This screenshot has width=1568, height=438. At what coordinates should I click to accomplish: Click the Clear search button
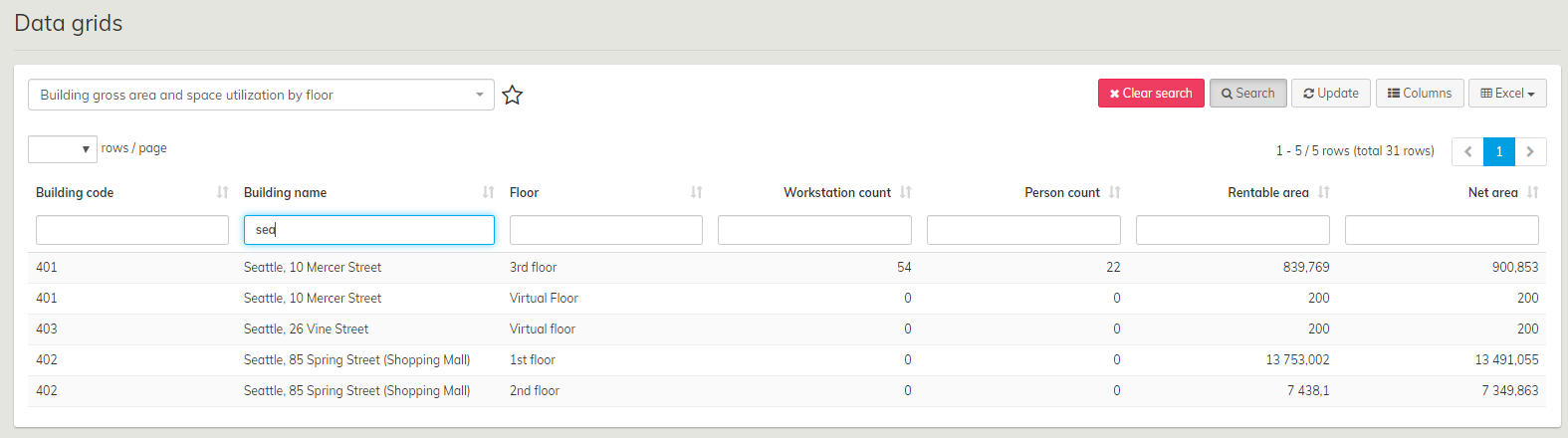click(x=1151, y=93)
